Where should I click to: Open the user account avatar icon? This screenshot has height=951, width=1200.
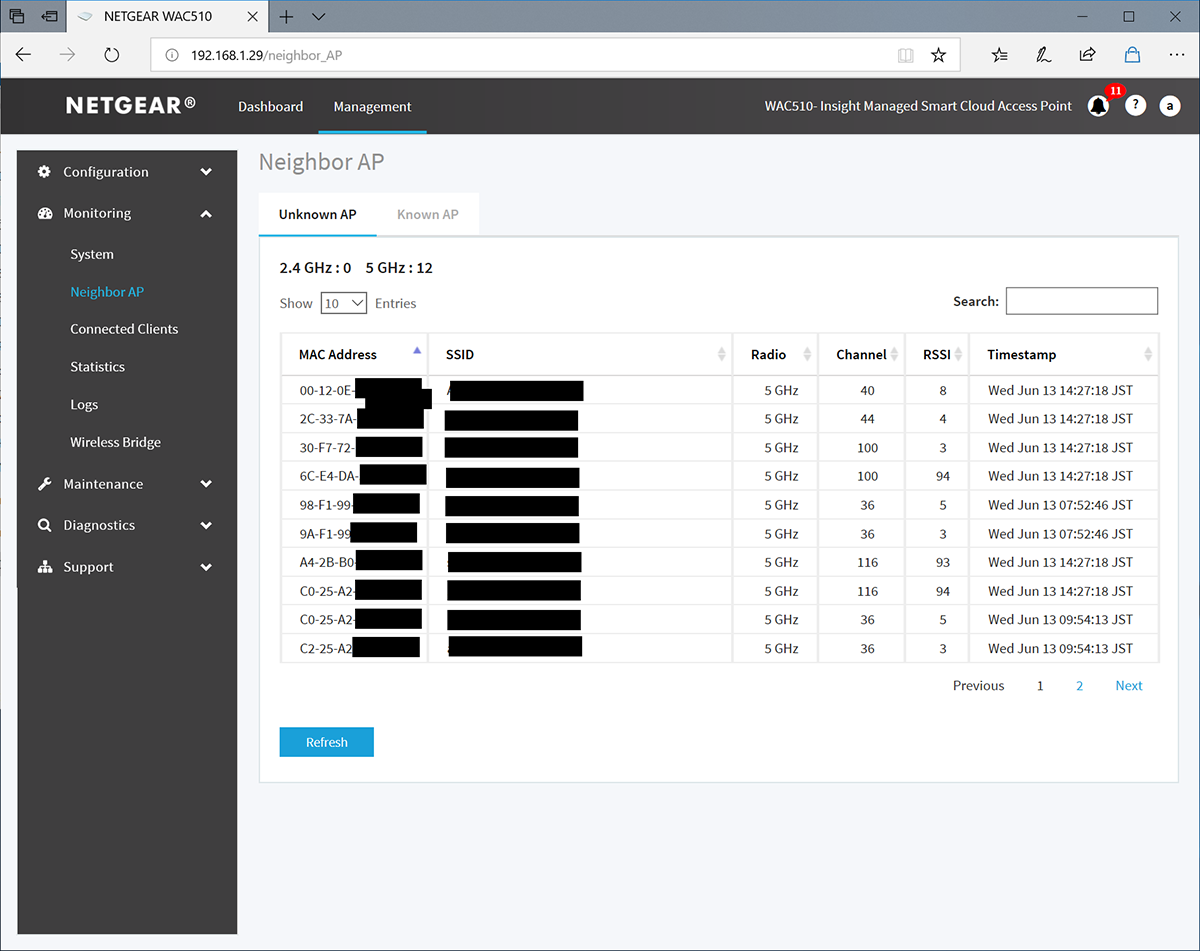1170,106
